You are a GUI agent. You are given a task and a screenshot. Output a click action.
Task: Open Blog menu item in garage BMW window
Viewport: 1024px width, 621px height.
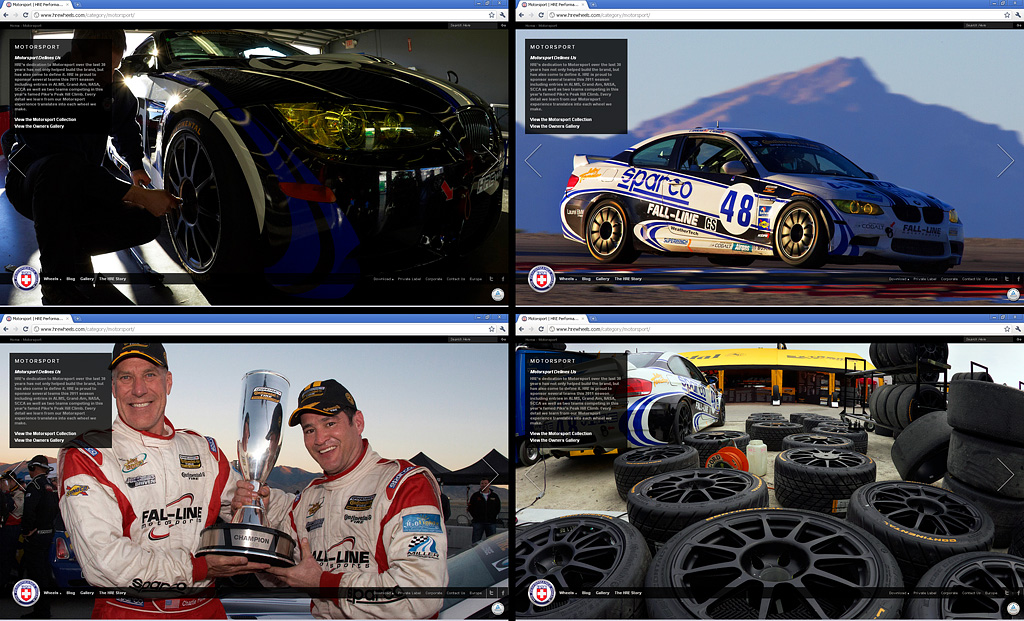(71, 279)
